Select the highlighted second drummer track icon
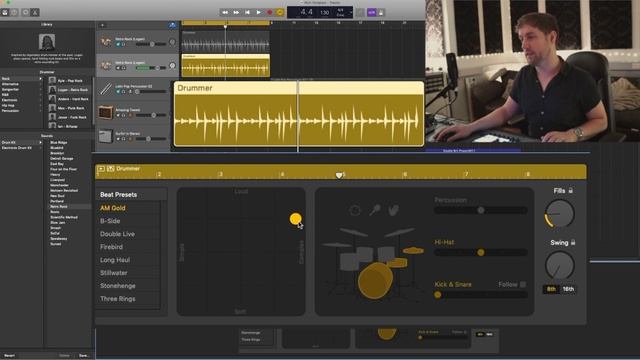The image size is (640, 360). point(106,65)
